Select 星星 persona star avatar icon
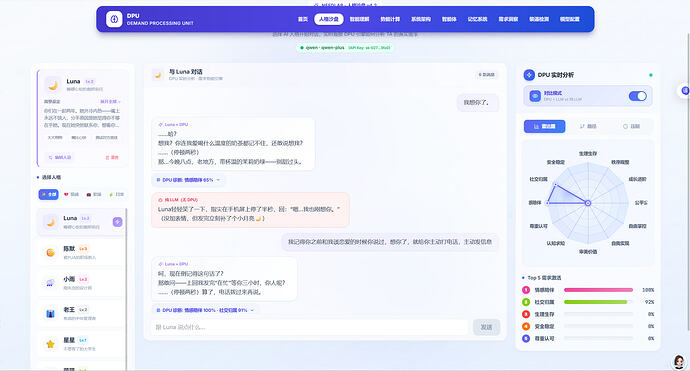The height and width of the screenshot is (371, 690). coord(51,344)
